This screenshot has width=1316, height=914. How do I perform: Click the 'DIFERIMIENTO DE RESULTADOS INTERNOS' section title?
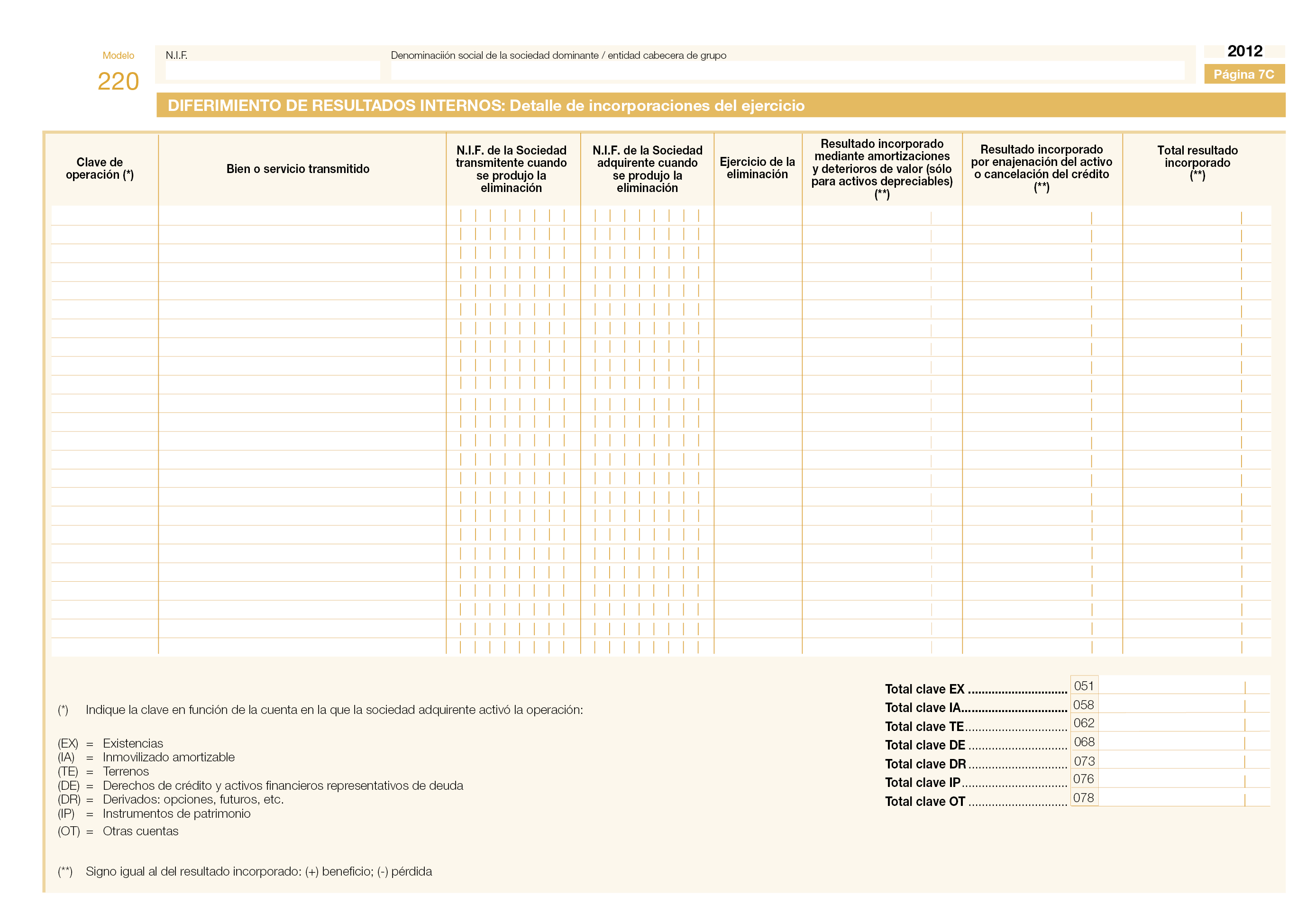click(x=485, y=105)
